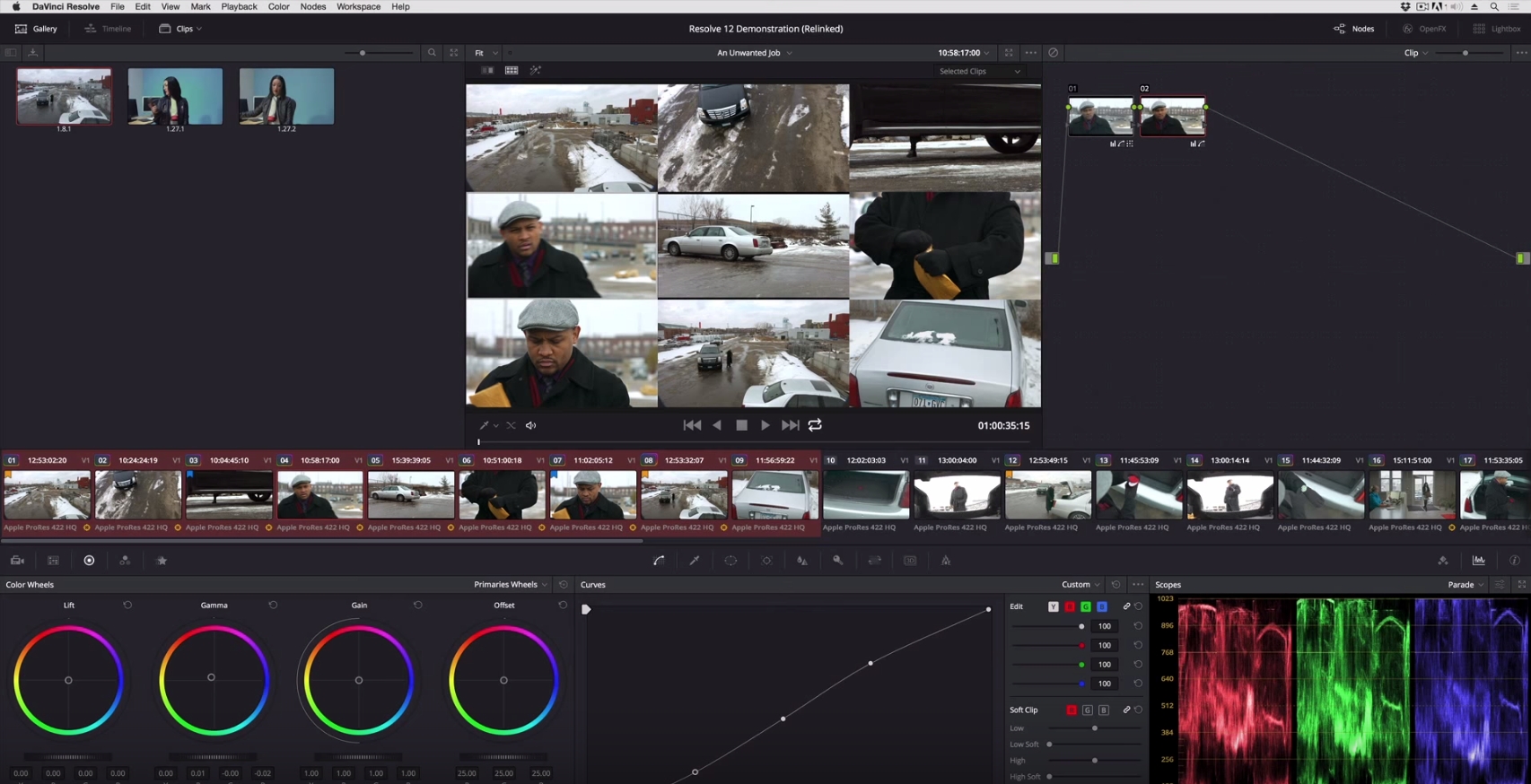The width and height of the screenshot is (1531, 784).
Task: Show the Timeline panel button
Action: tap(108, 29)
